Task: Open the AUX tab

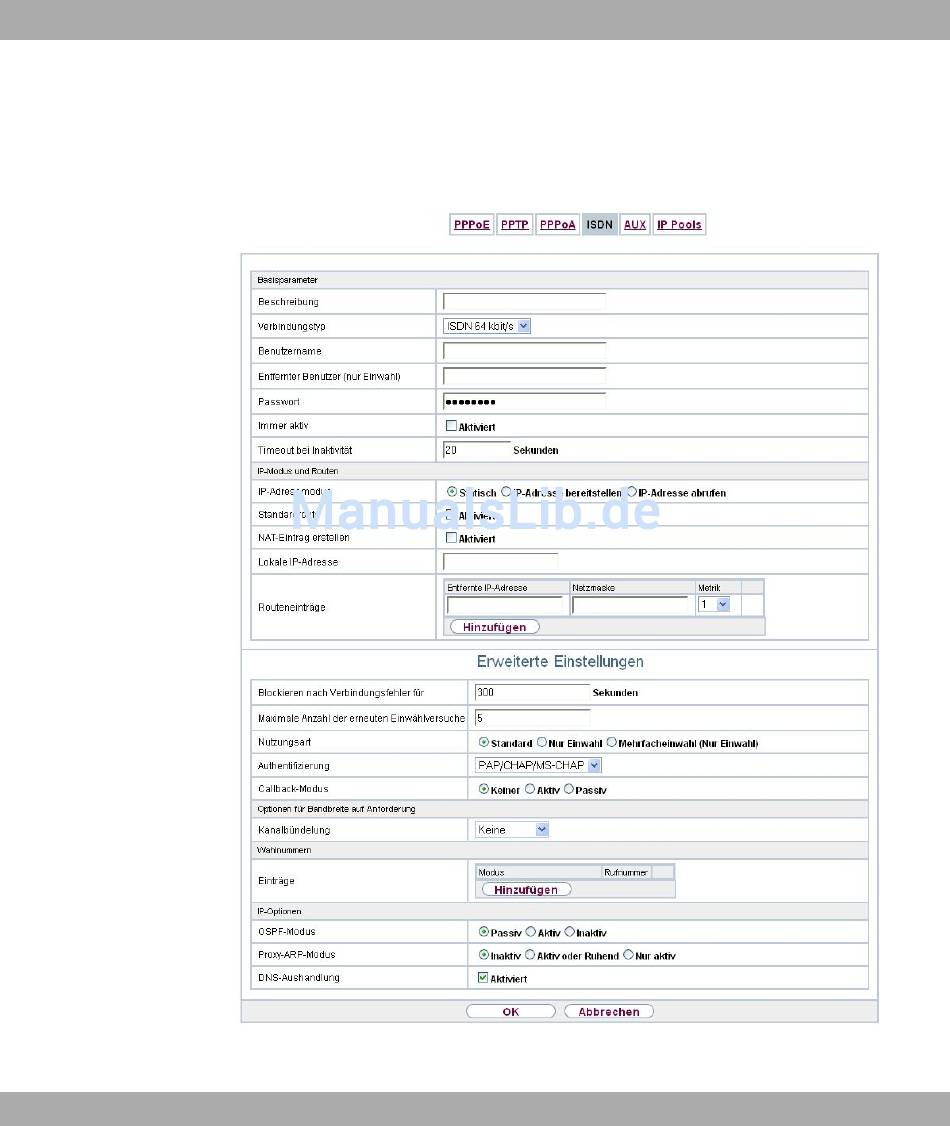Action: (x=635, y=225)
